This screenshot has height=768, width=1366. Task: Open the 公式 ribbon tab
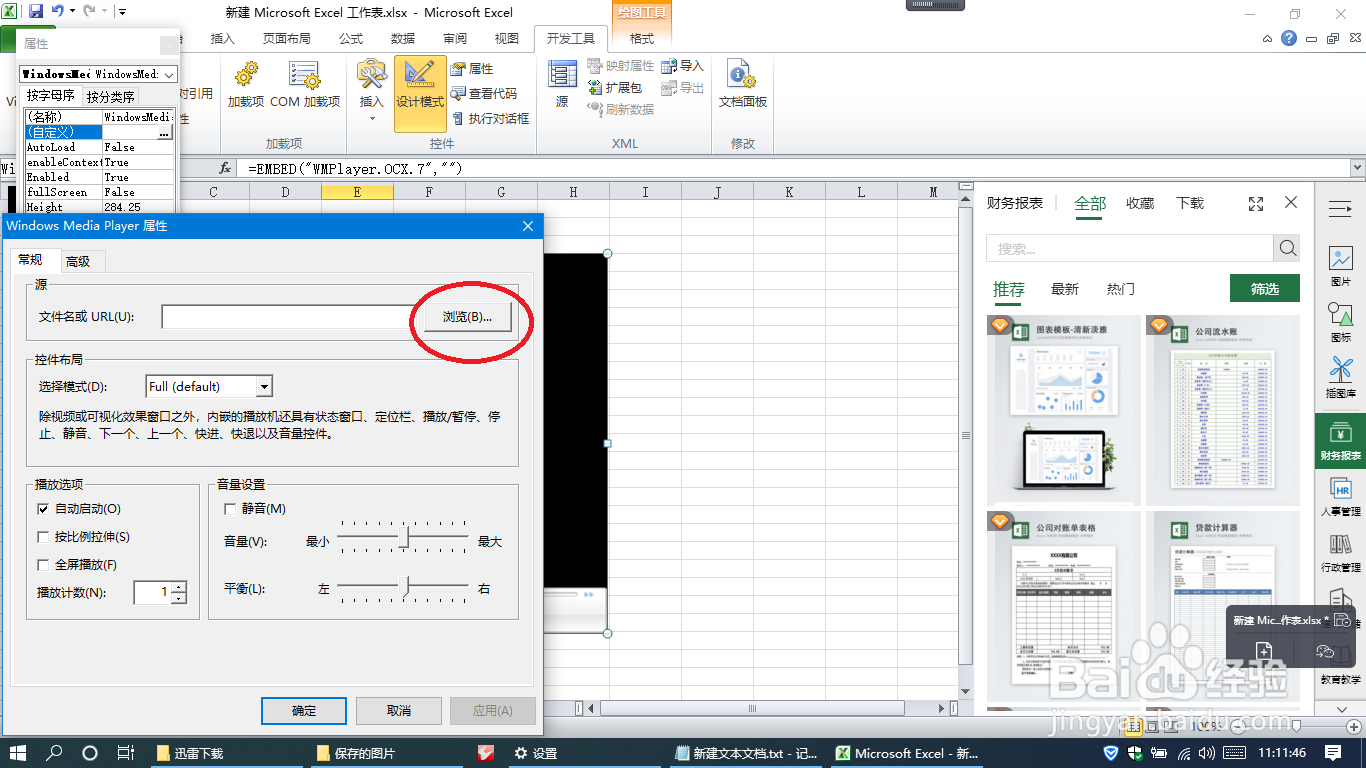[x=351, y=39]
